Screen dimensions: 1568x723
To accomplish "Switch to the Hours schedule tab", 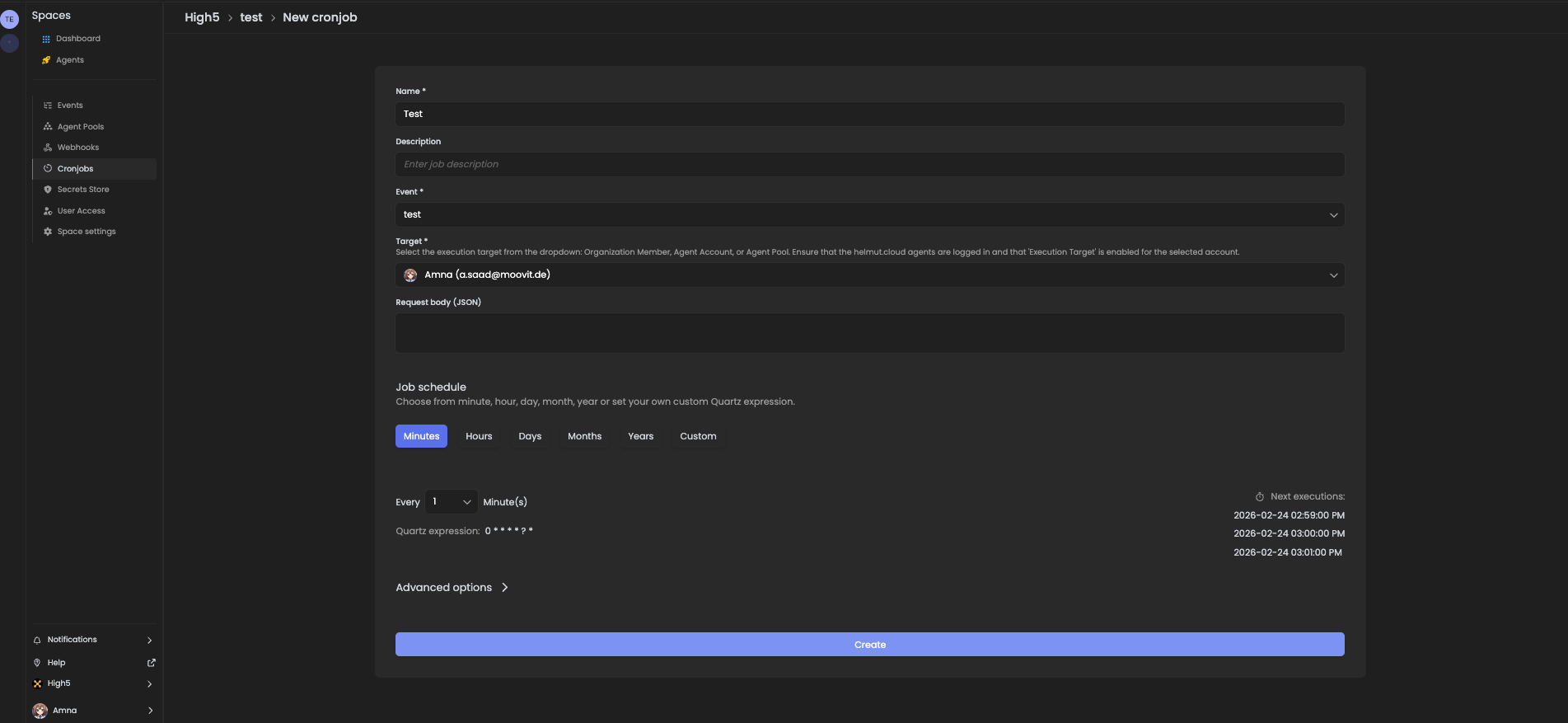I will pyautogui.click(x=479, y=436).
